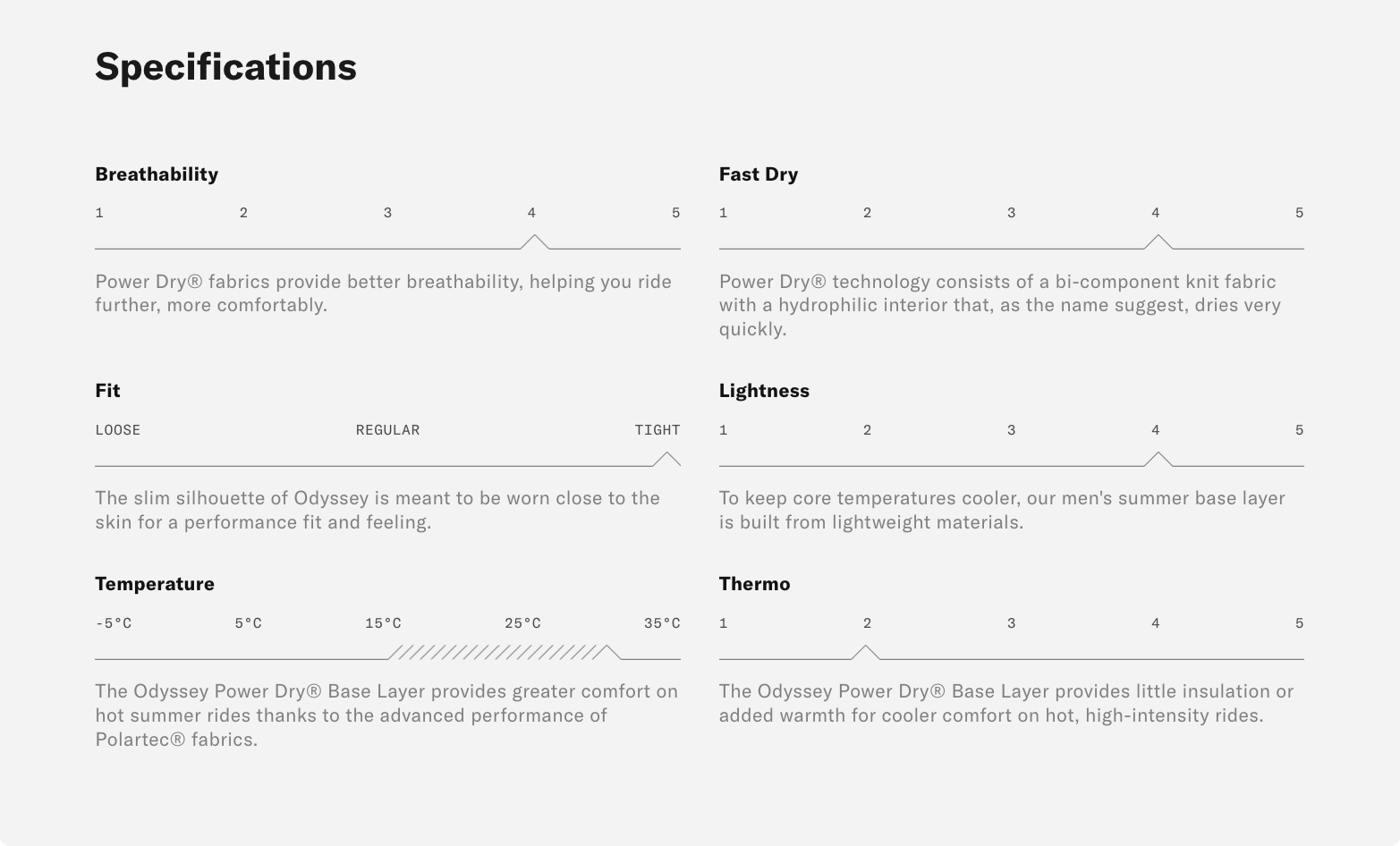This screenshot has height=846, width=1400.
Task: Click number 5 on the Thermo scale
Action: 1299,623
